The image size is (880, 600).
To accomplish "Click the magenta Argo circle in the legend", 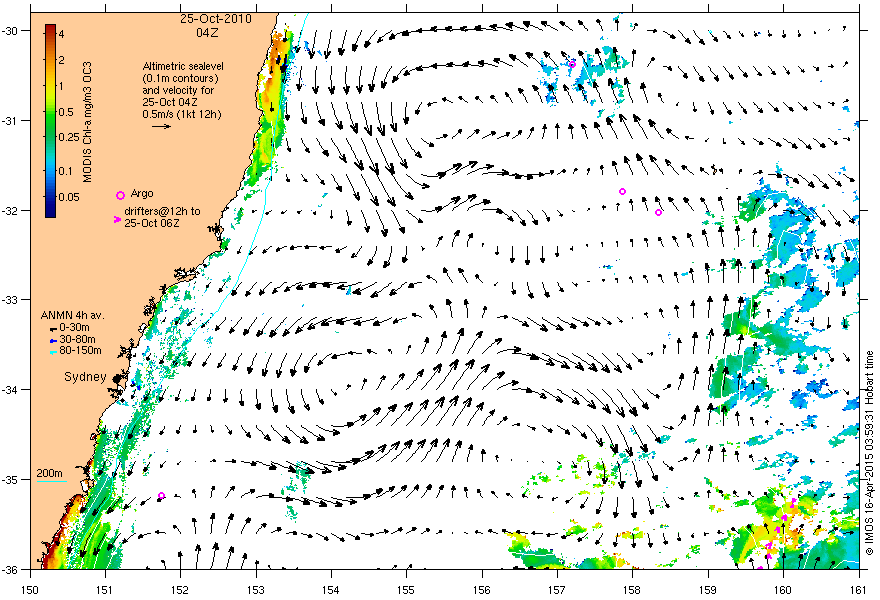I will (120, 195).
